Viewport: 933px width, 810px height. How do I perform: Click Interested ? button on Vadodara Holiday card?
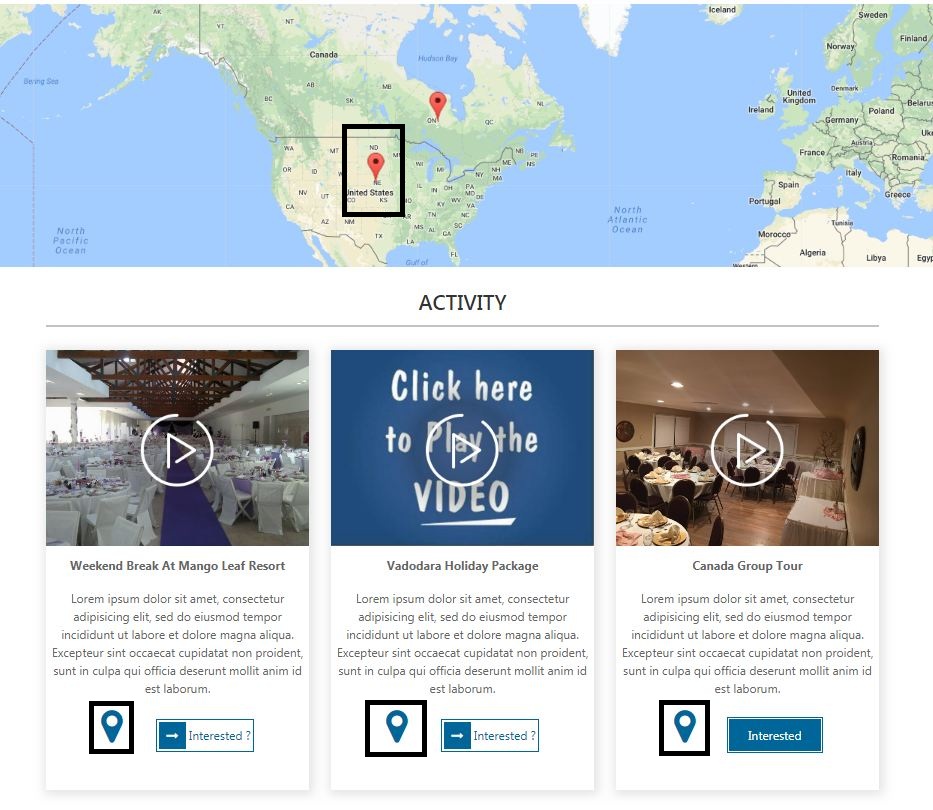point(490,736)
